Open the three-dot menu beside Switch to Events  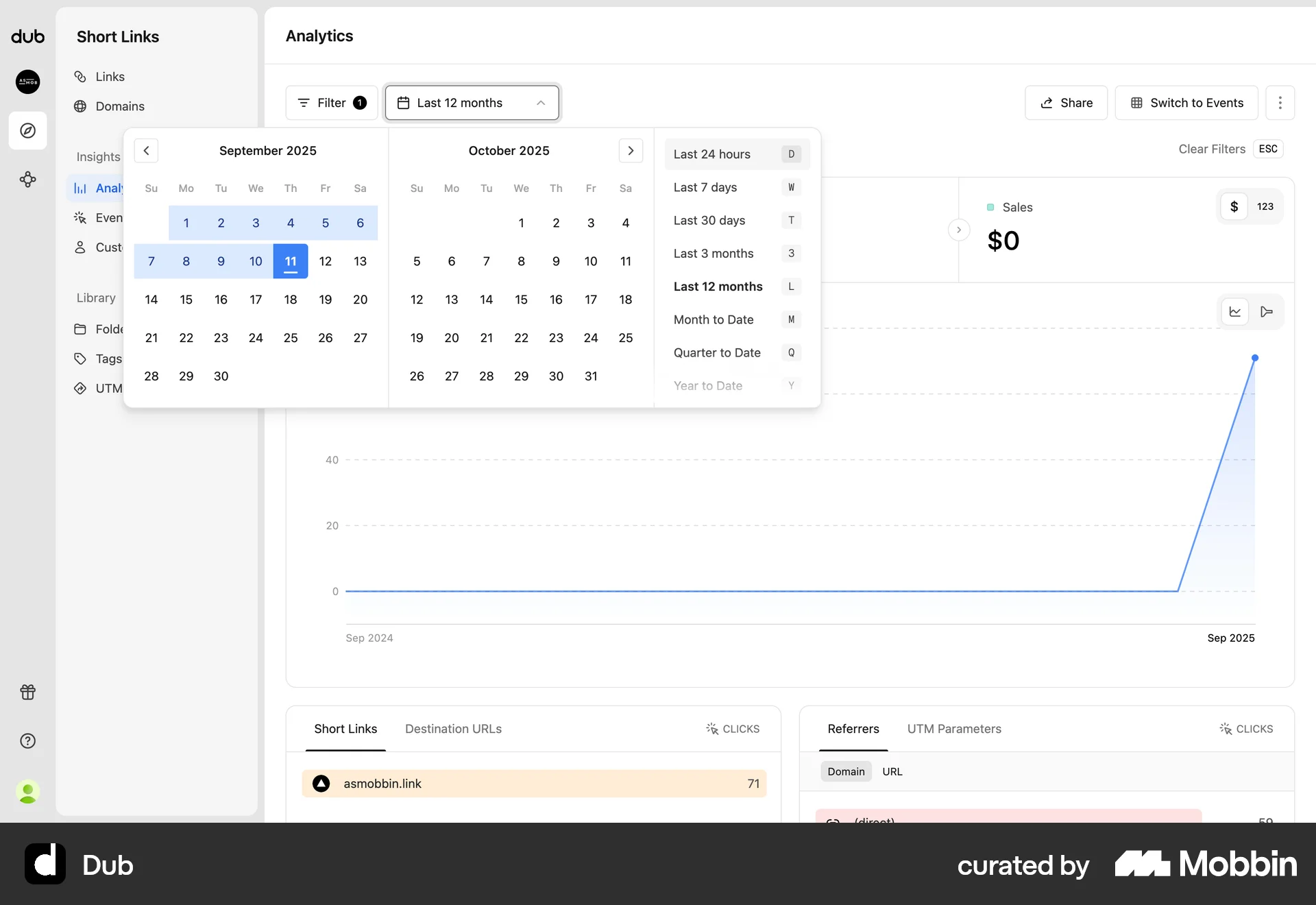[x=1280, y=103]
